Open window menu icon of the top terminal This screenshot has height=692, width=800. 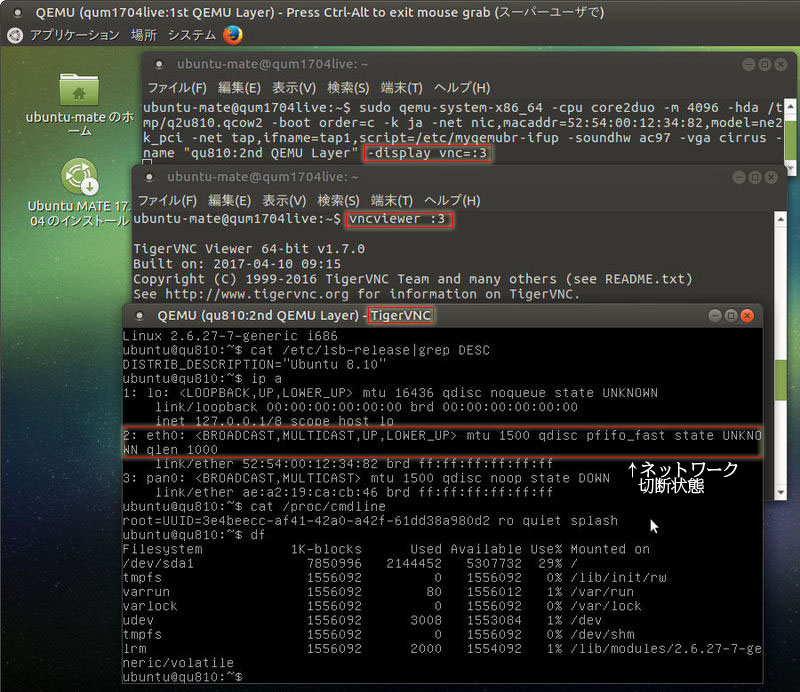point(159,64)
